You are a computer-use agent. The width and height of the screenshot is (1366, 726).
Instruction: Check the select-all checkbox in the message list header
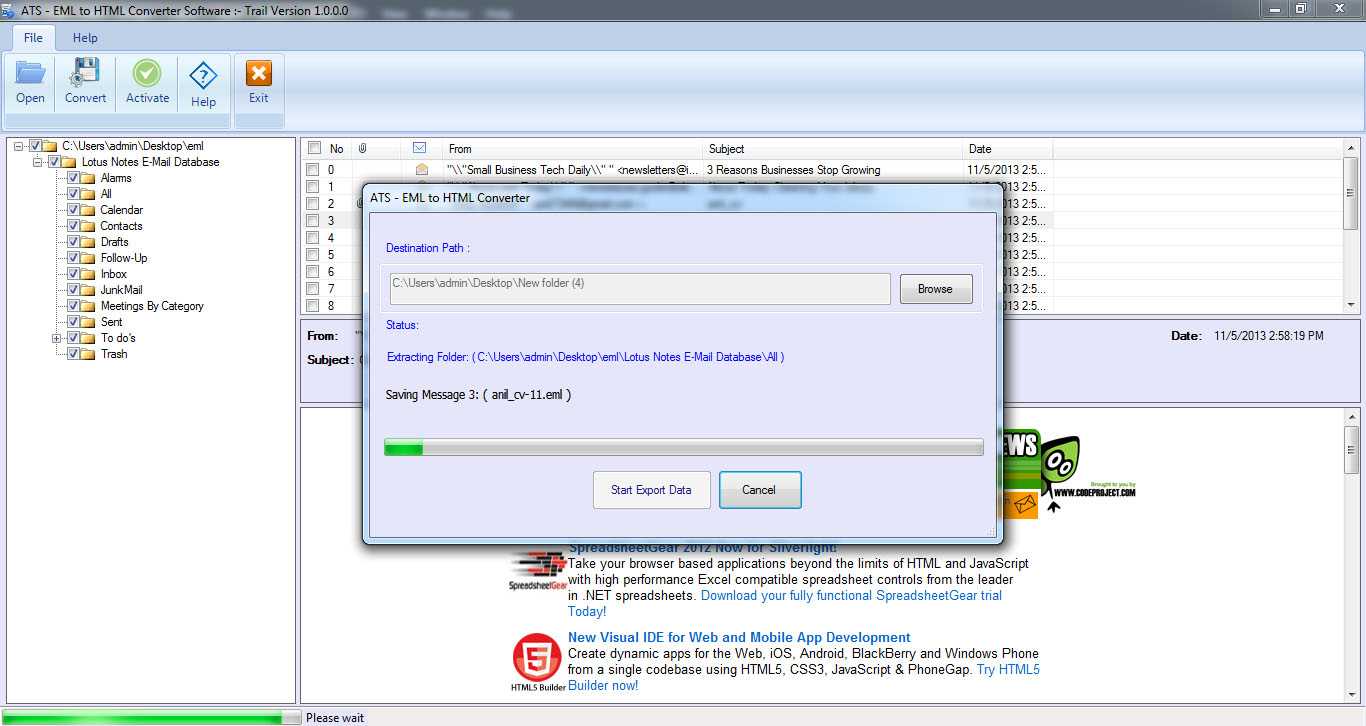314,148
